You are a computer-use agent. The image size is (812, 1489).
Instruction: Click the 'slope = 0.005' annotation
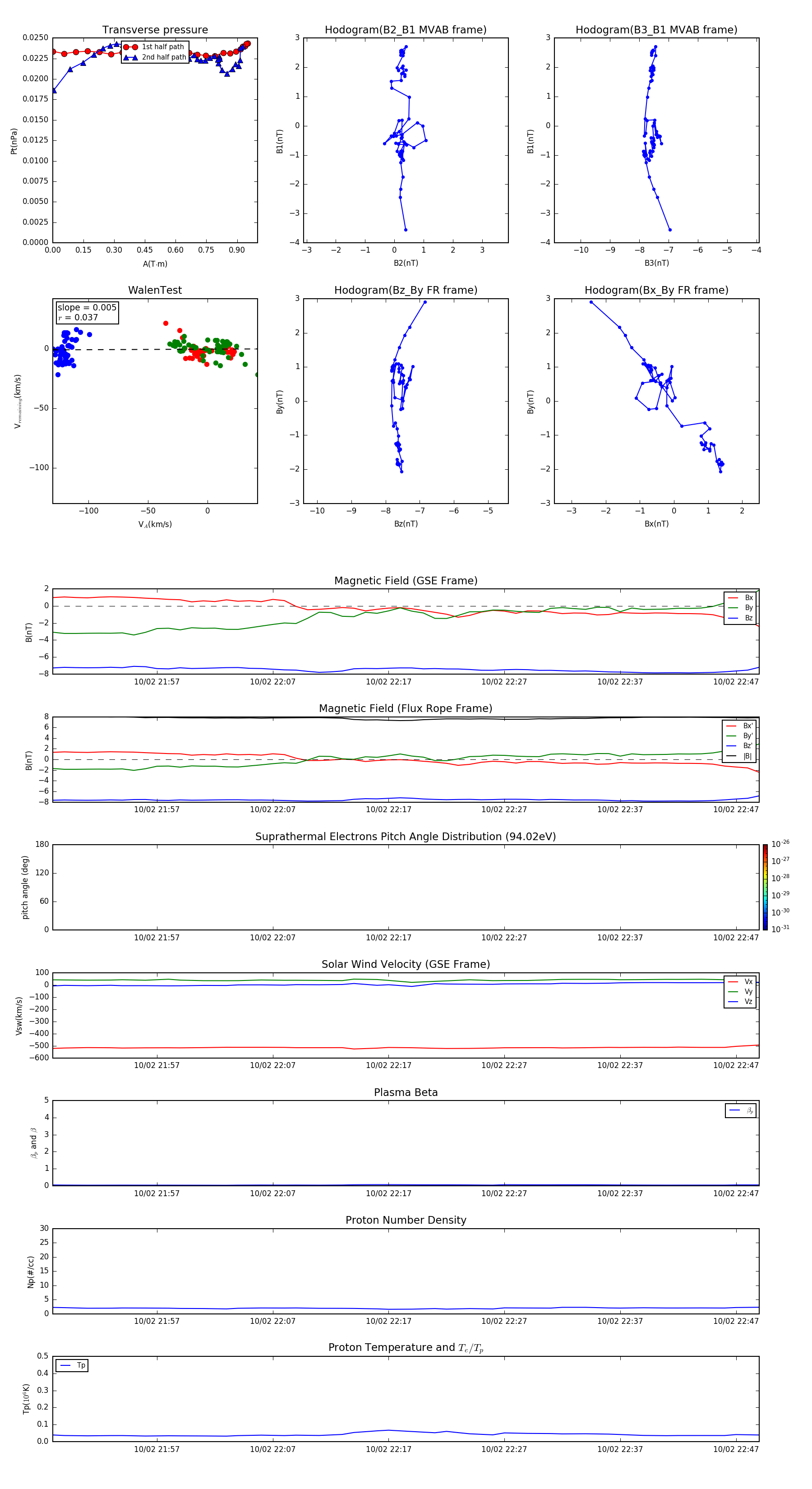click(x=87, y=308)
